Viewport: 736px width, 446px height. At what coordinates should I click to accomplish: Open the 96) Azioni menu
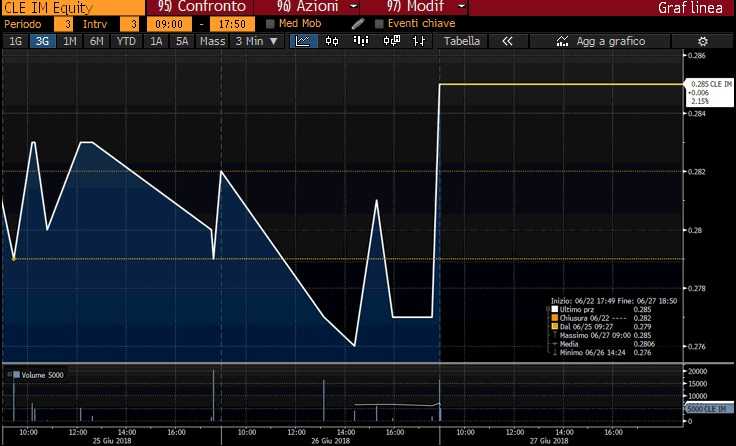[307, 7]
